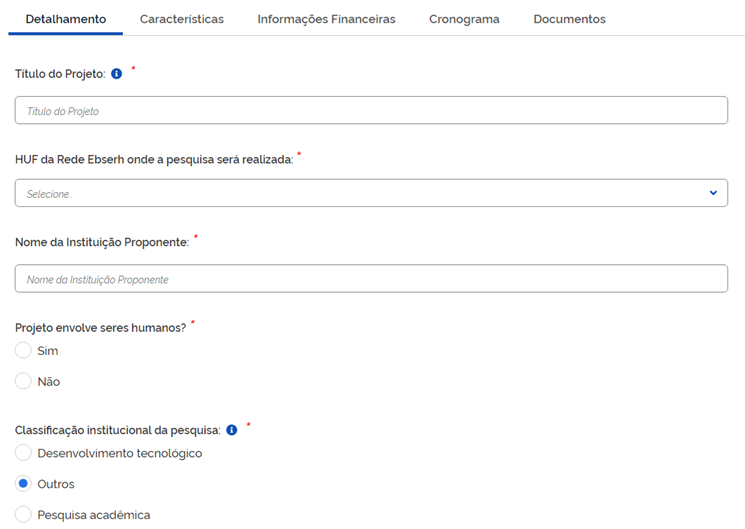Screen dimensions: 745x529
Task: Go to Informações Financeiras tab
Action: [x=326, y=19]
